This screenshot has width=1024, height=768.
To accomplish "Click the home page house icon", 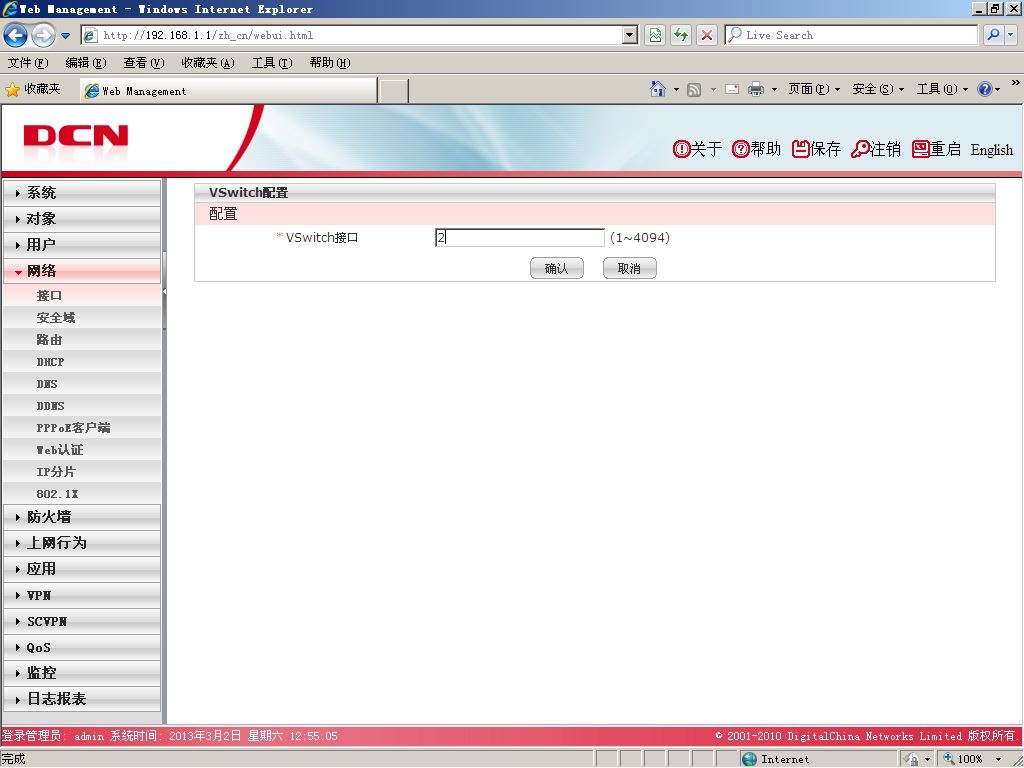I will 658,89.
